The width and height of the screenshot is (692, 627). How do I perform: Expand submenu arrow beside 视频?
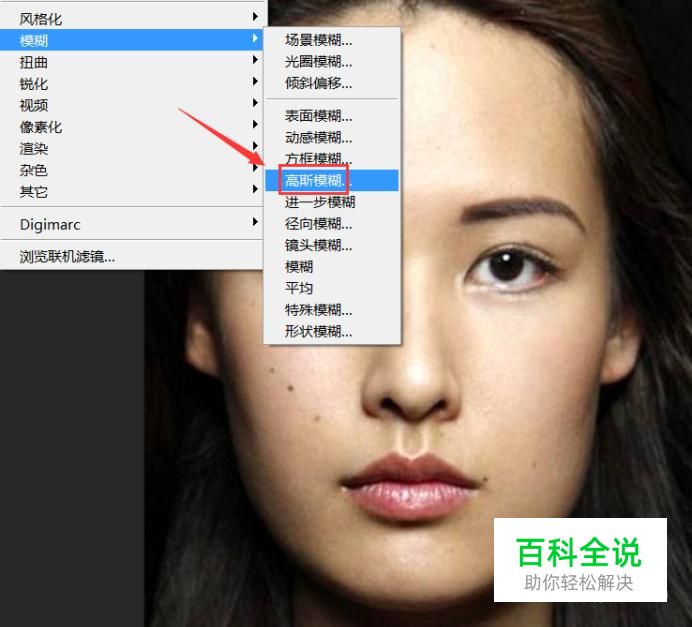[255, 103]
